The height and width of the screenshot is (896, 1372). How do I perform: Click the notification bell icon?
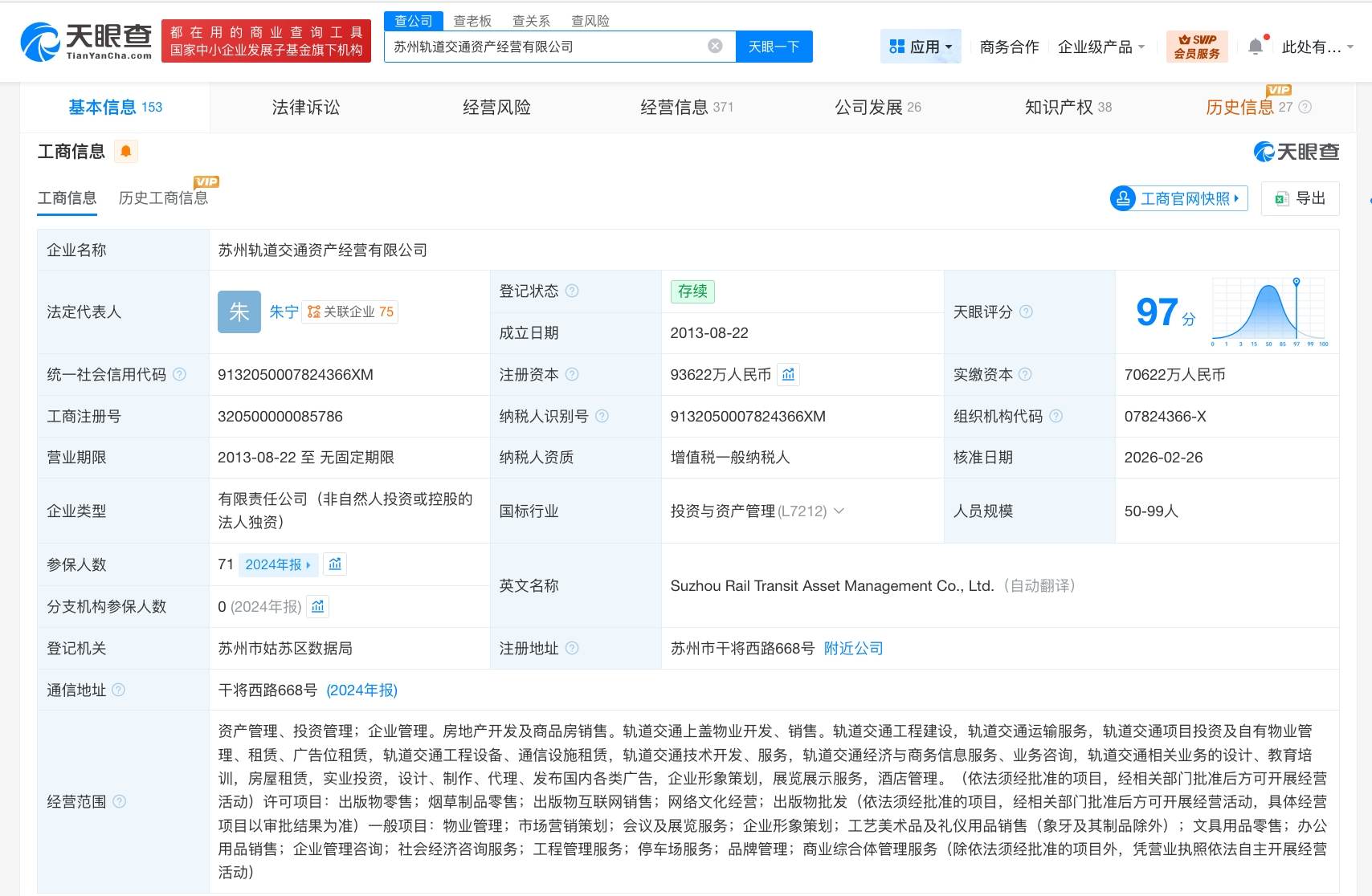[x=1256, y=47]
